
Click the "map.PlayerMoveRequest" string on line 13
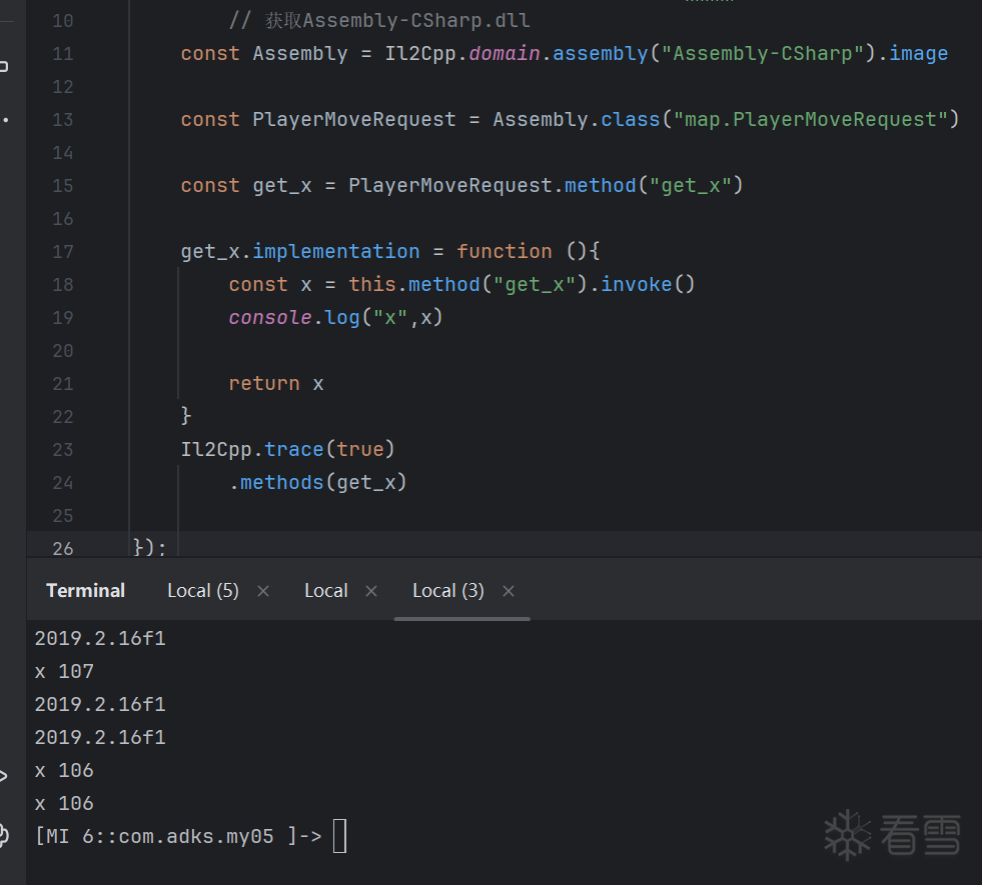(x=810, y=120)
